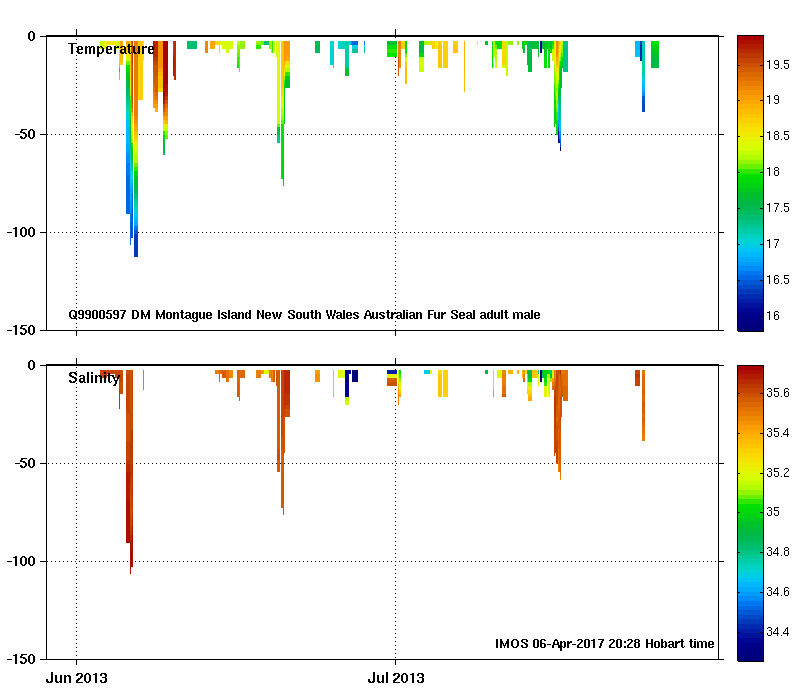Click the deepest blue dive profile in Temperature plot
Image resolution: width=799 pixels, height=700 pixels.
(x=136, y=149)
